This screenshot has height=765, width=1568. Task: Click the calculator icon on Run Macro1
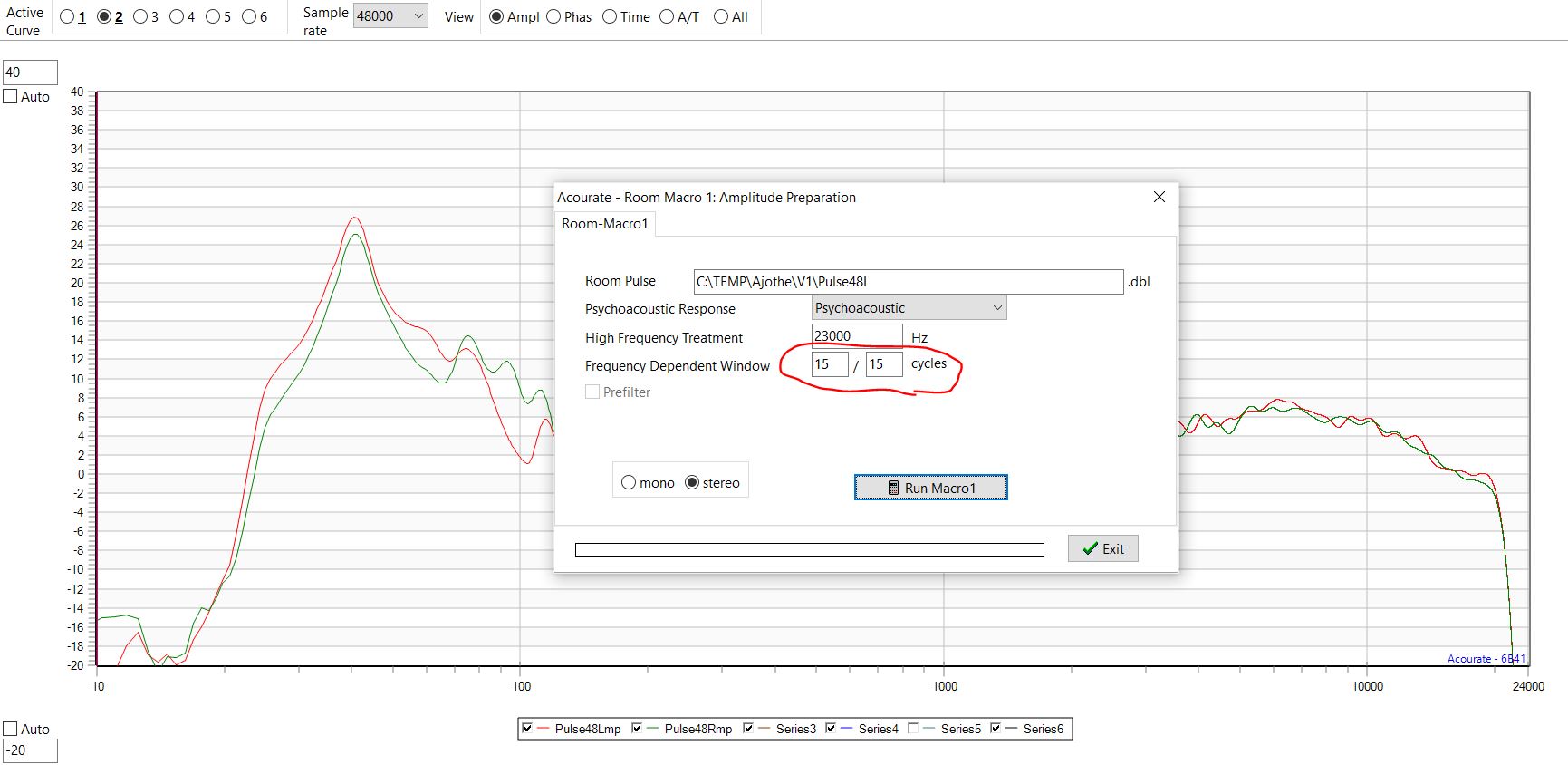pyautogui.click(x=893, y=488)
